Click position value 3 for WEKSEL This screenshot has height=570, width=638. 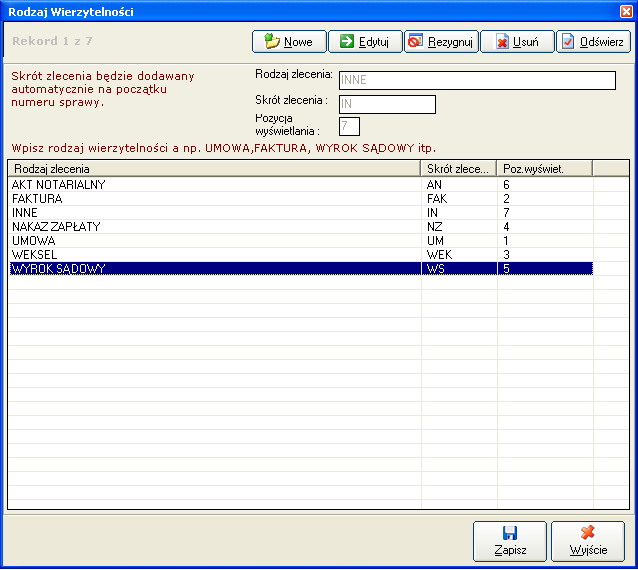(506, 255)
